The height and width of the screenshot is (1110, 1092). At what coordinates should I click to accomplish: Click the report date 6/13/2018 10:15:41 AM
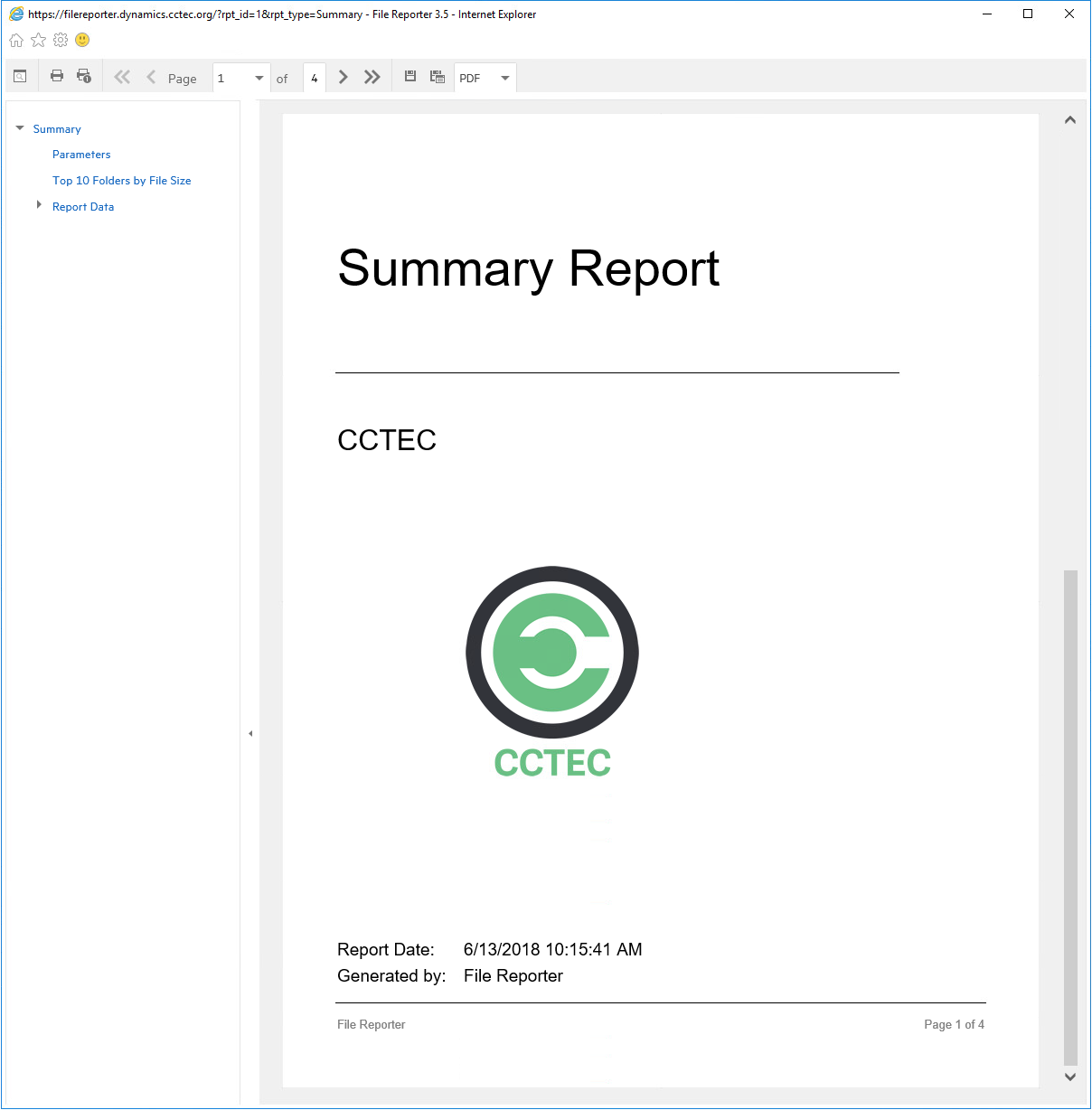pos(553,949)
